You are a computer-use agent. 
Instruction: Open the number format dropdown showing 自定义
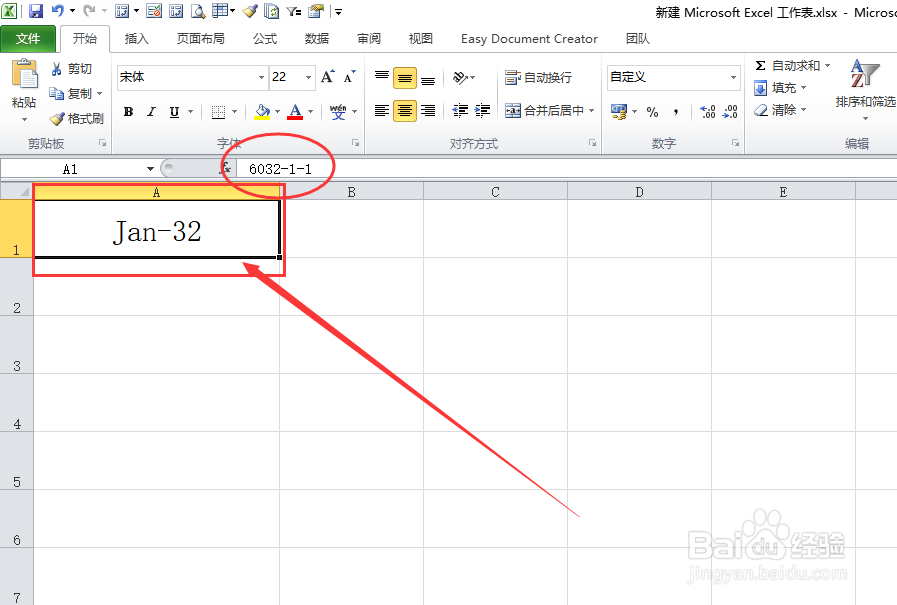coord(731,77)
